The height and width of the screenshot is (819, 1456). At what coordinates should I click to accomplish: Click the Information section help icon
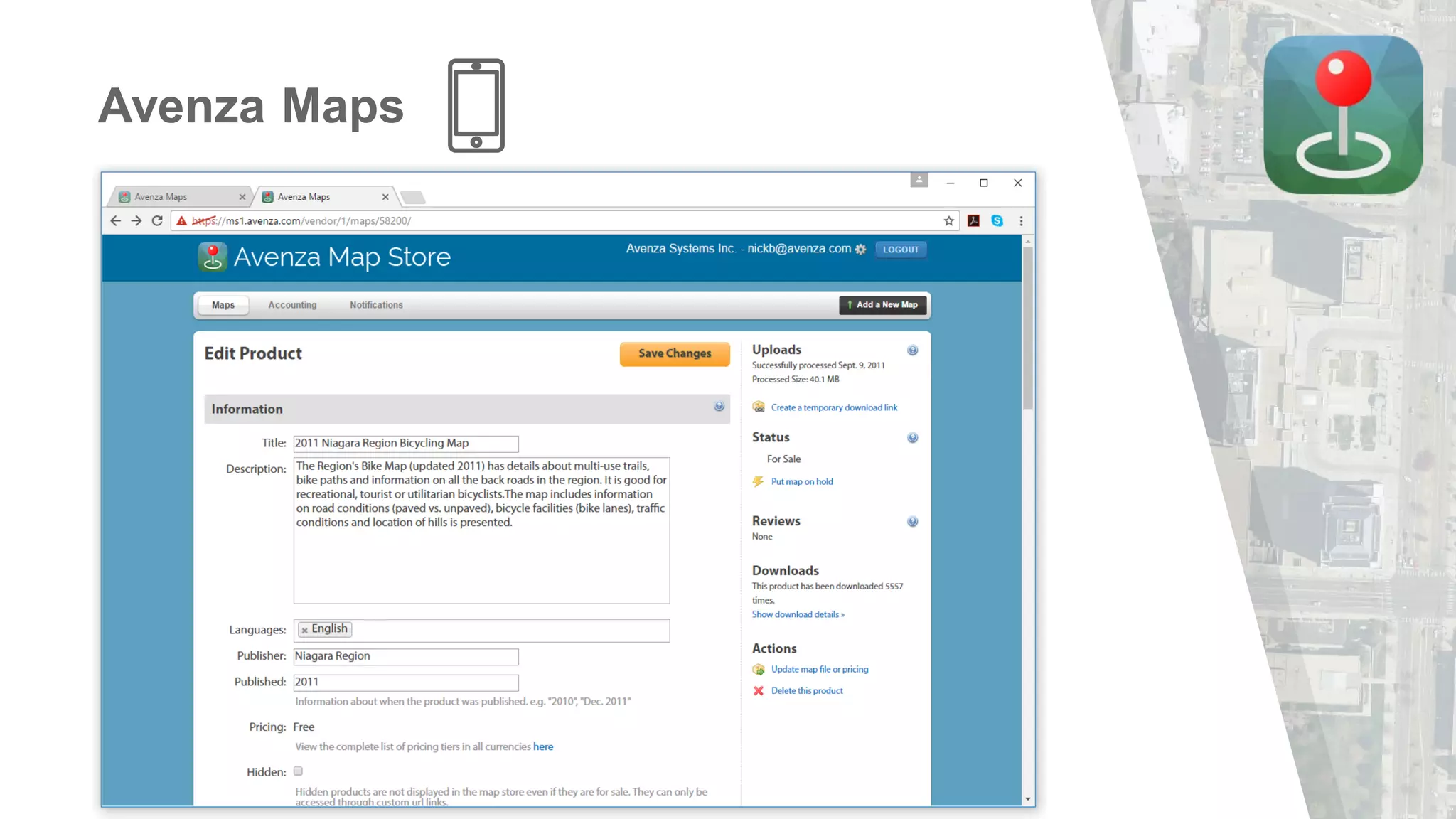click(719, 407)
